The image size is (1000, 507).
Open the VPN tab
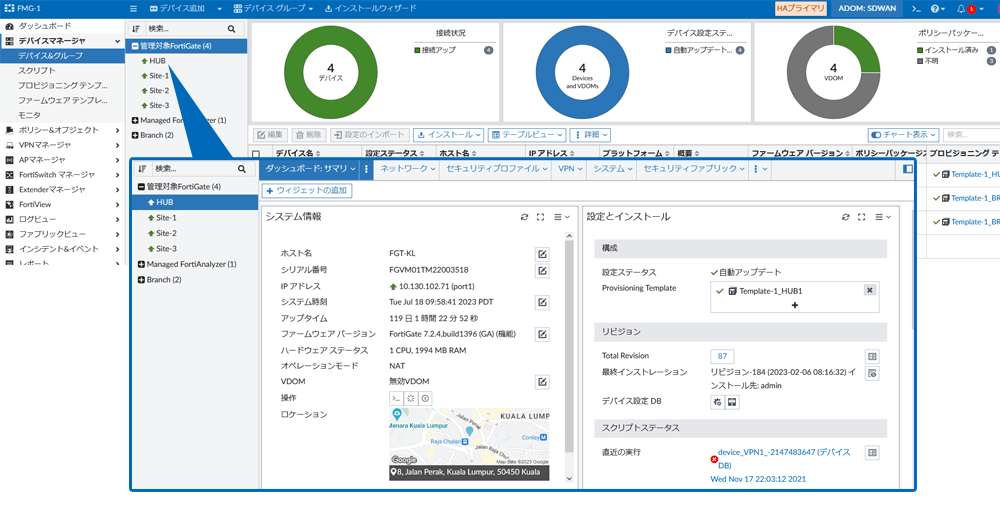pyautogui.click(x=570, y=169)
